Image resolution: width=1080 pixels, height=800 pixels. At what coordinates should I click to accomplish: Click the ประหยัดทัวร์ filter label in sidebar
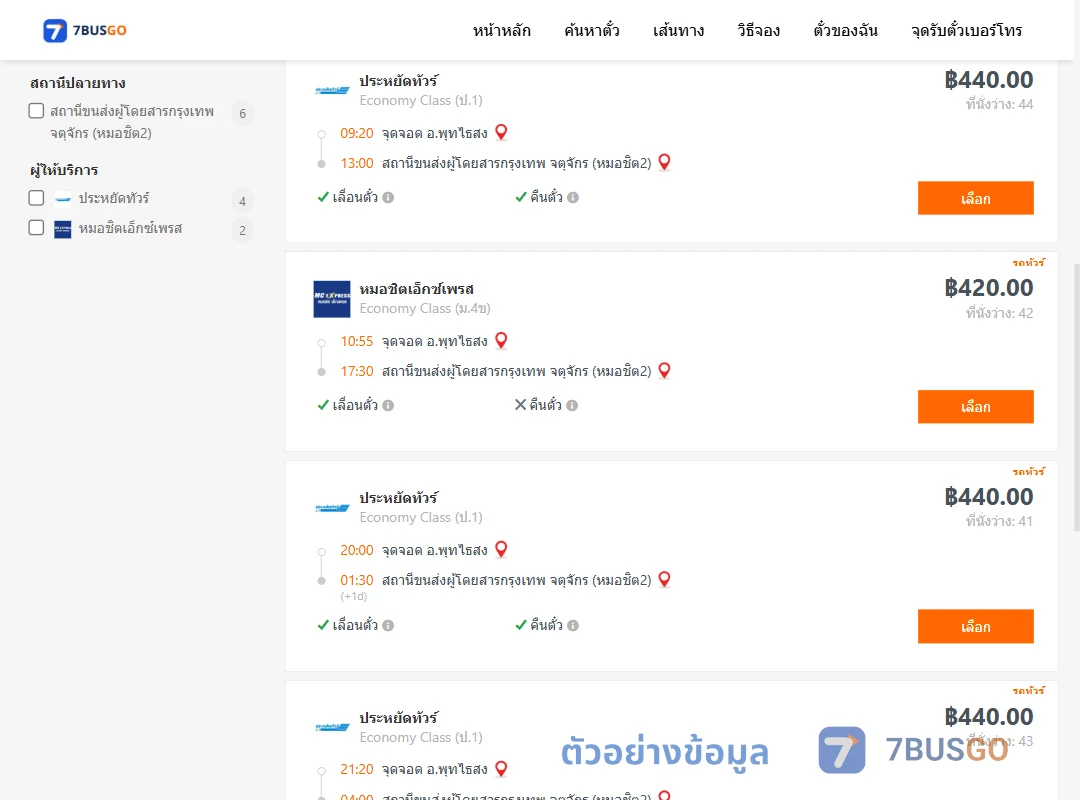coord(114,198)
